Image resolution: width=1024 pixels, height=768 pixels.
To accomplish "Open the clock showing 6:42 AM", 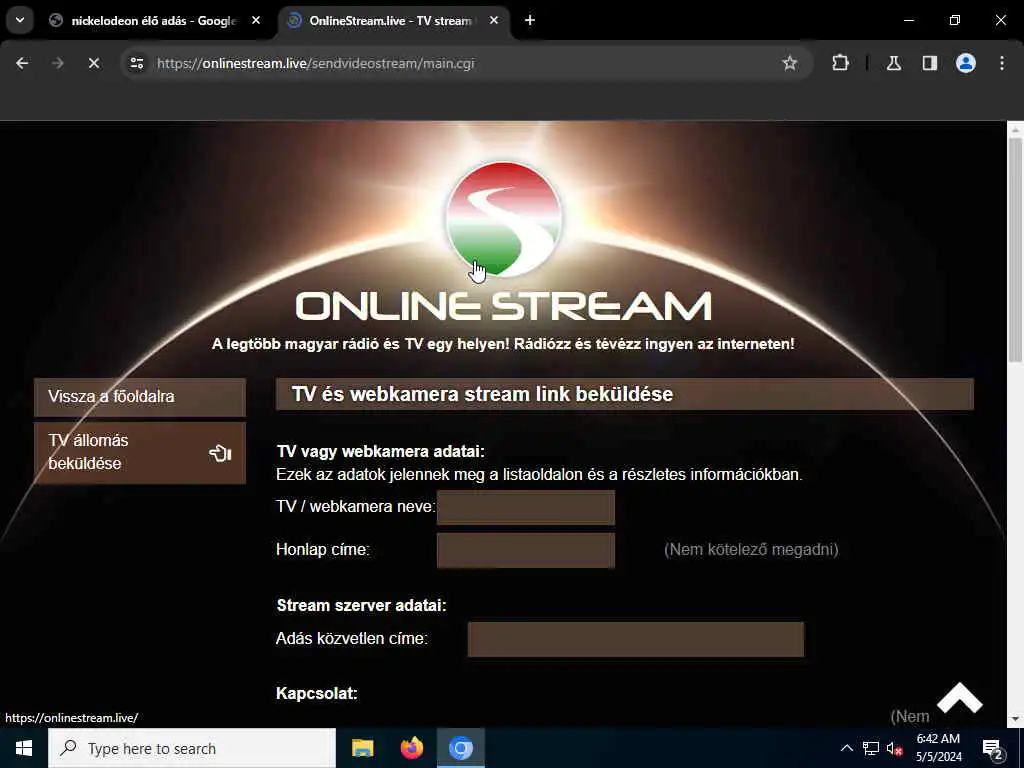I will click(938, 748).
